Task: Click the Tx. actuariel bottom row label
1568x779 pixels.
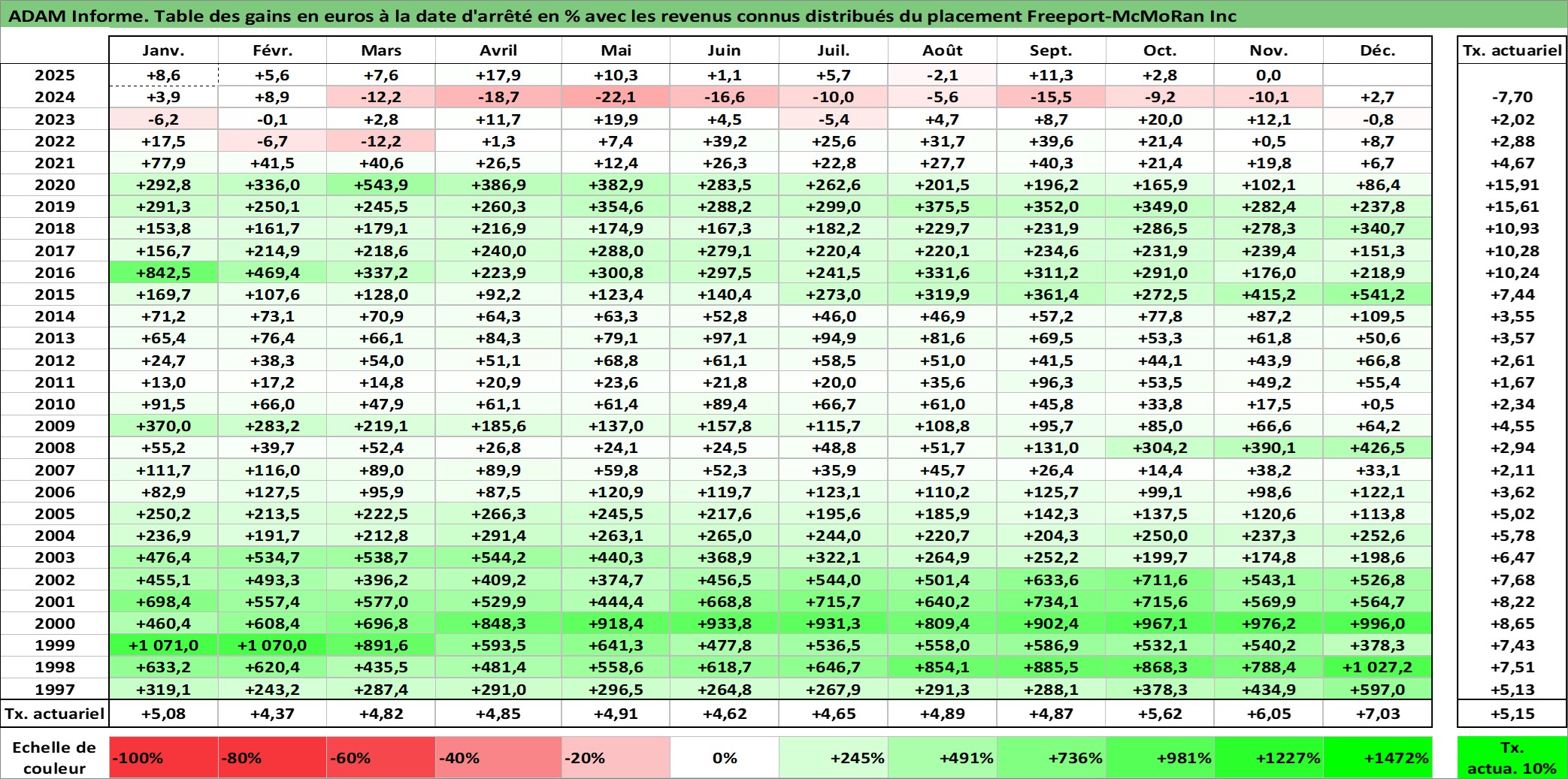Action: point(55,714)
